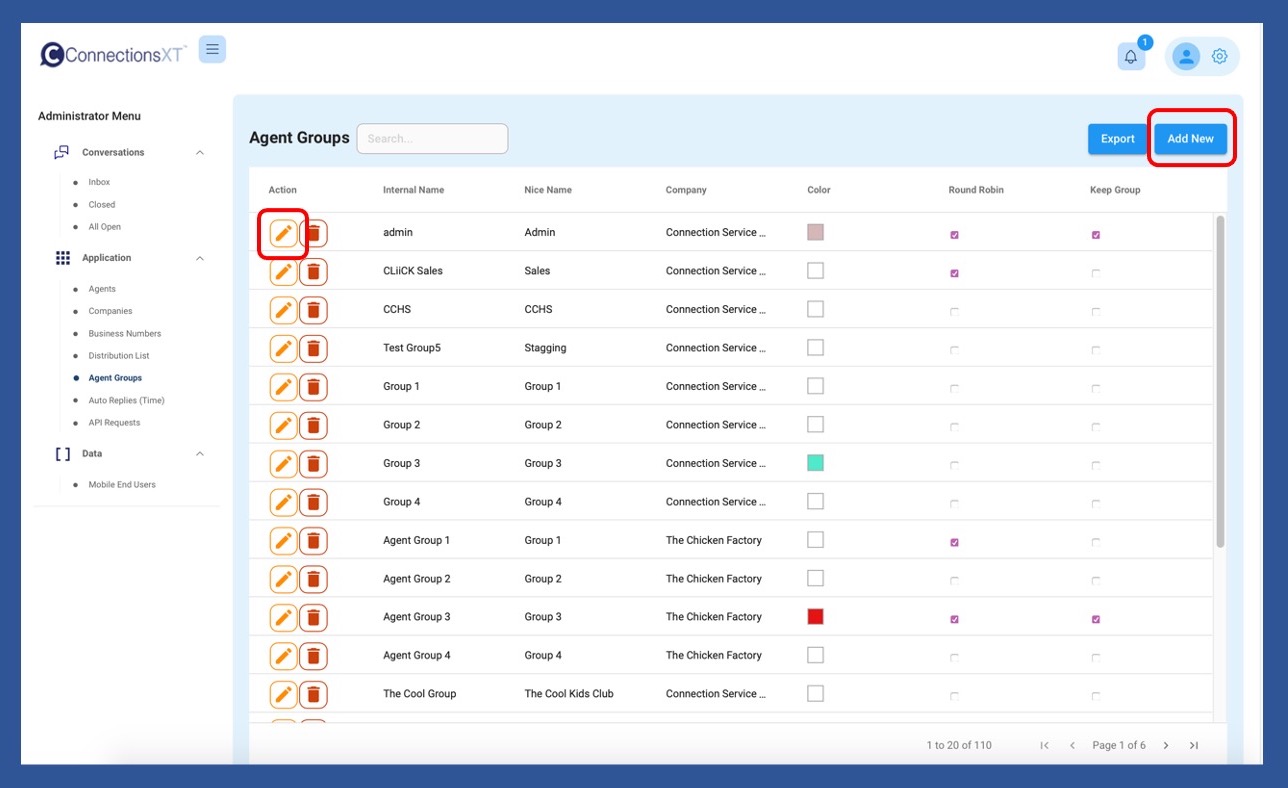Viewport: 1288px width, 788px height.
Task: Collapse the Data menu section
Action: click(x=200, y=454)
